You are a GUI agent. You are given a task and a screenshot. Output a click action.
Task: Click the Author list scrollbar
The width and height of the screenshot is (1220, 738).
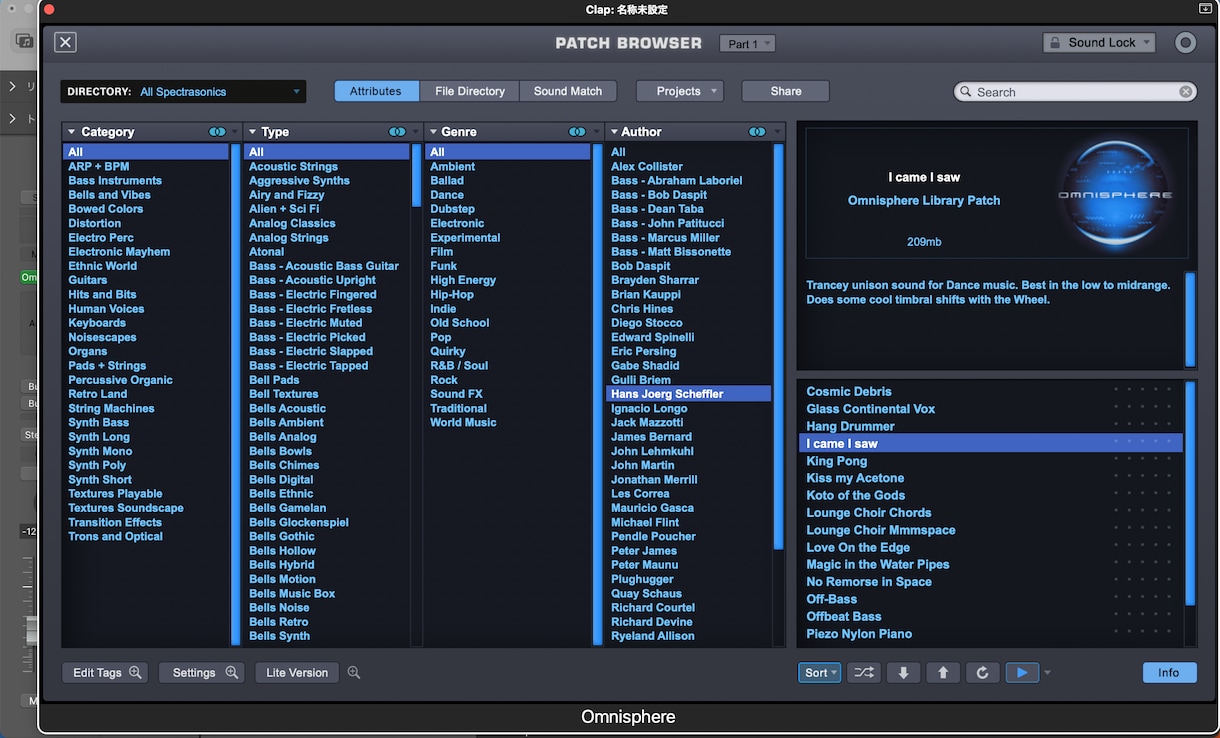pyautogui.click(x=778, y=347)
